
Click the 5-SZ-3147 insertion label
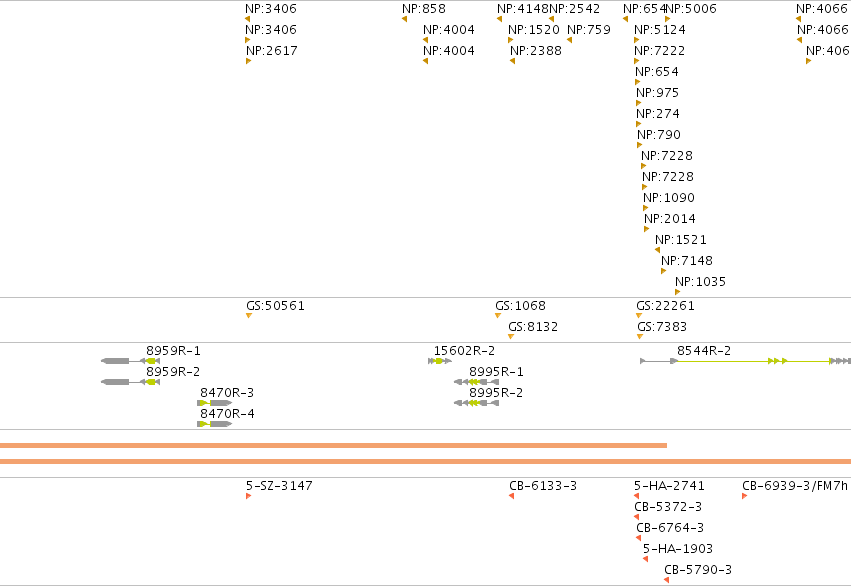tap(280, 486)
